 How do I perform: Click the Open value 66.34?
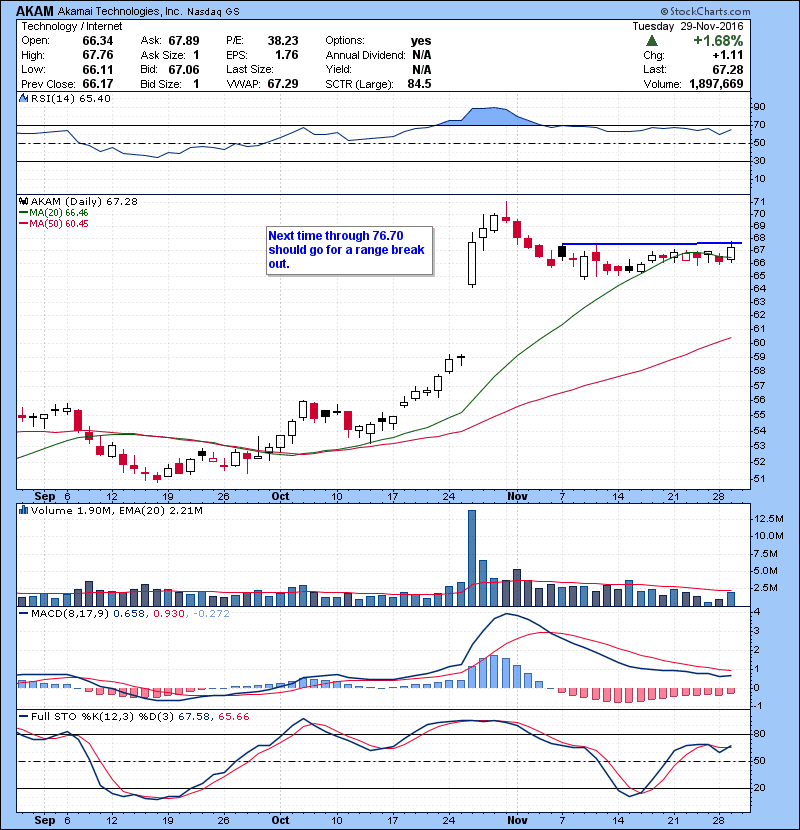97,41
